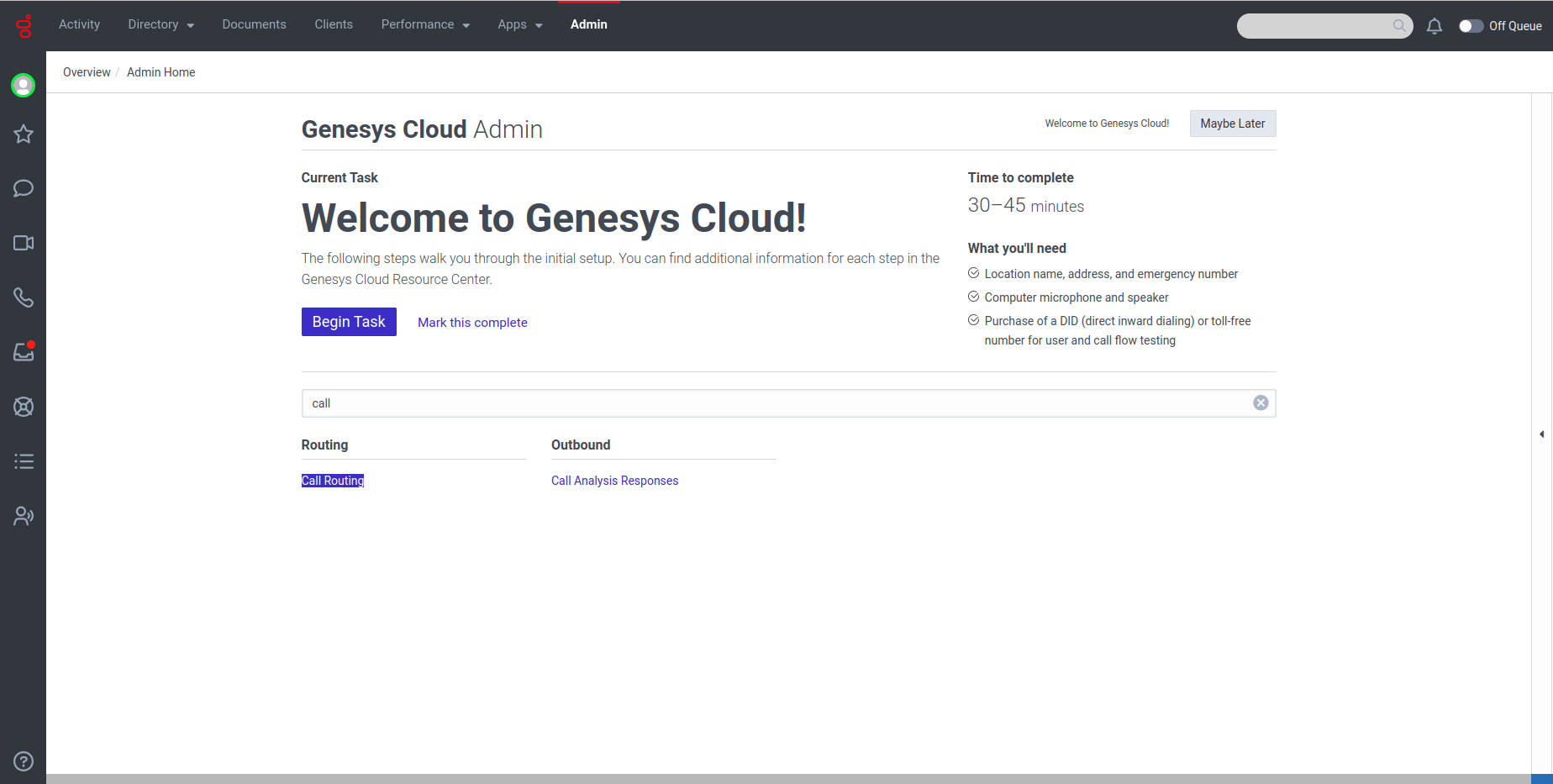Select 'Computer microphone and speaker' text
Screen dimensions: 1553x784
coord(1077,297)
